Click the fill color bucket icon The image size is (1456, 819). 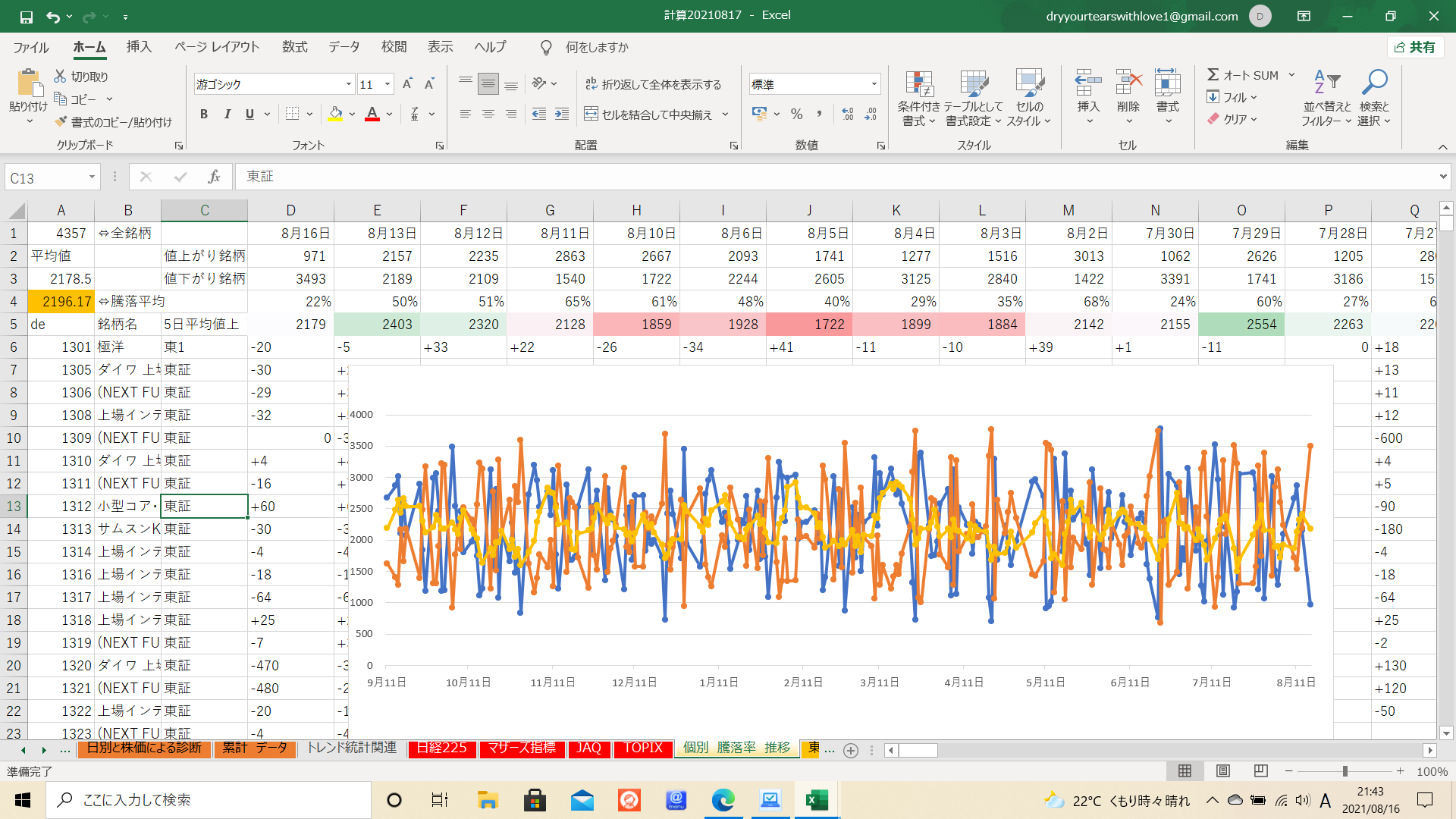(x=335, y=114)
